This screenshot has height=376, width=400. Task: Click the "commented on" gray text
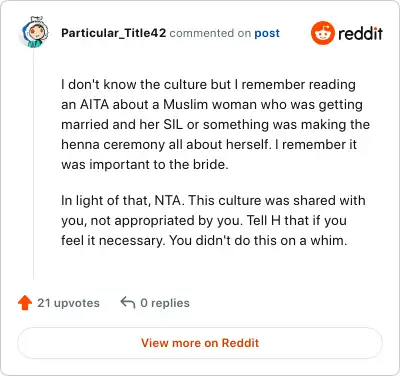[210, 33]
